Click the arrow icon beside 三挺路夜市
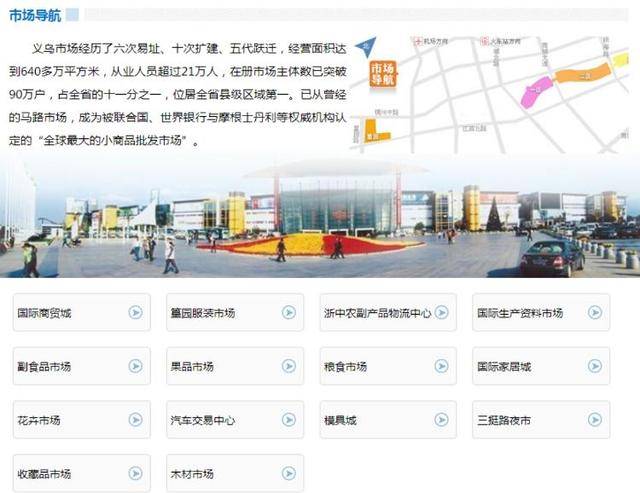 [x=595, y=420]
